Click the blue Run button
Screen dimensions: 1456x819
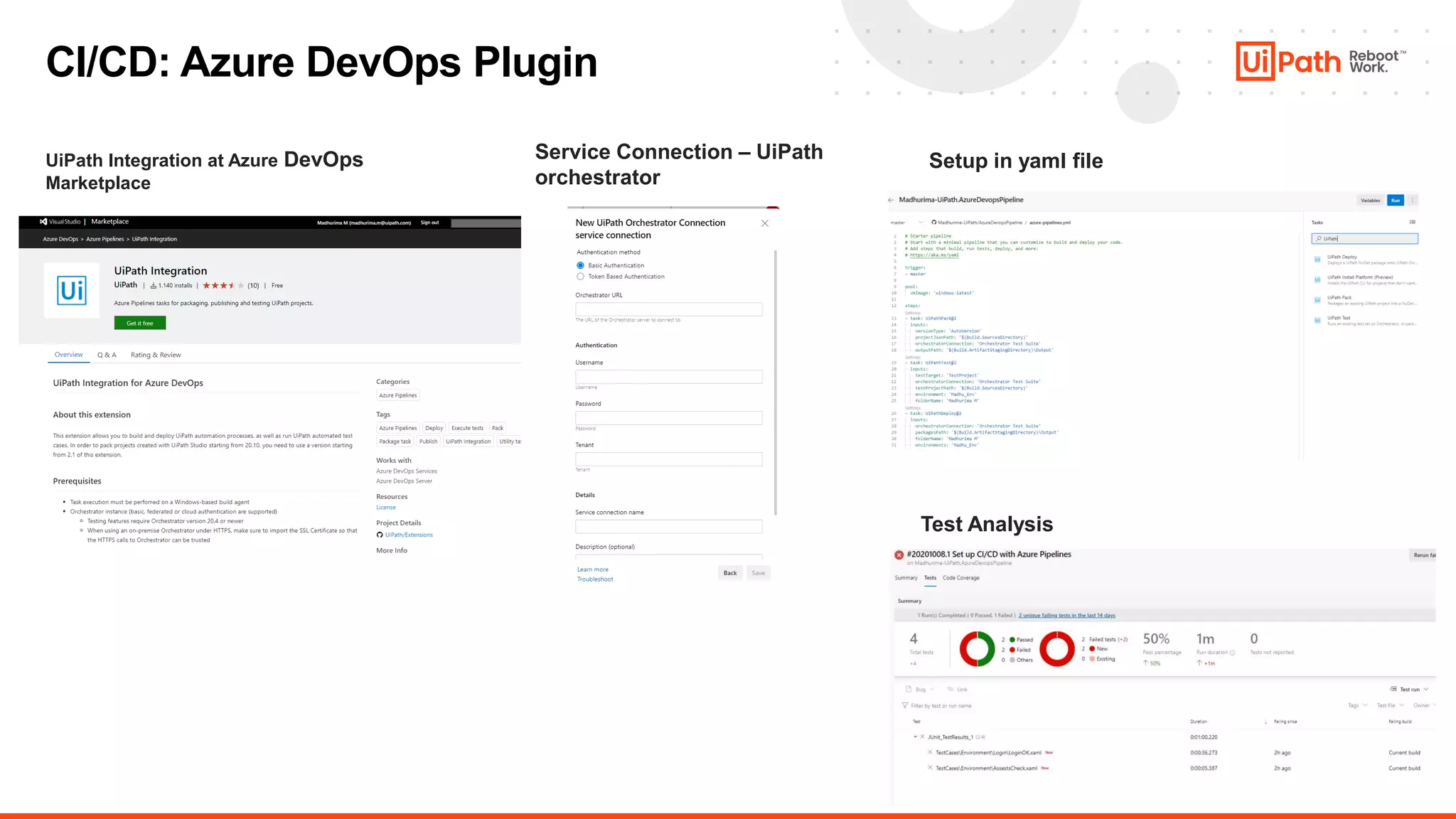[1396, 200]
